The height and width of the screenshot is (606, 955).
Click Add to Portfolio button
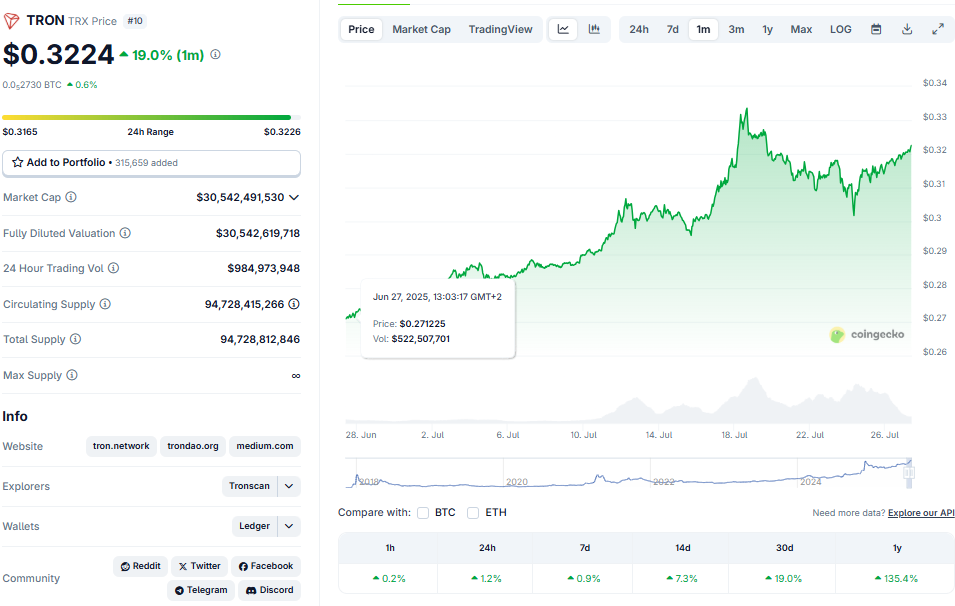click(151, 163)
